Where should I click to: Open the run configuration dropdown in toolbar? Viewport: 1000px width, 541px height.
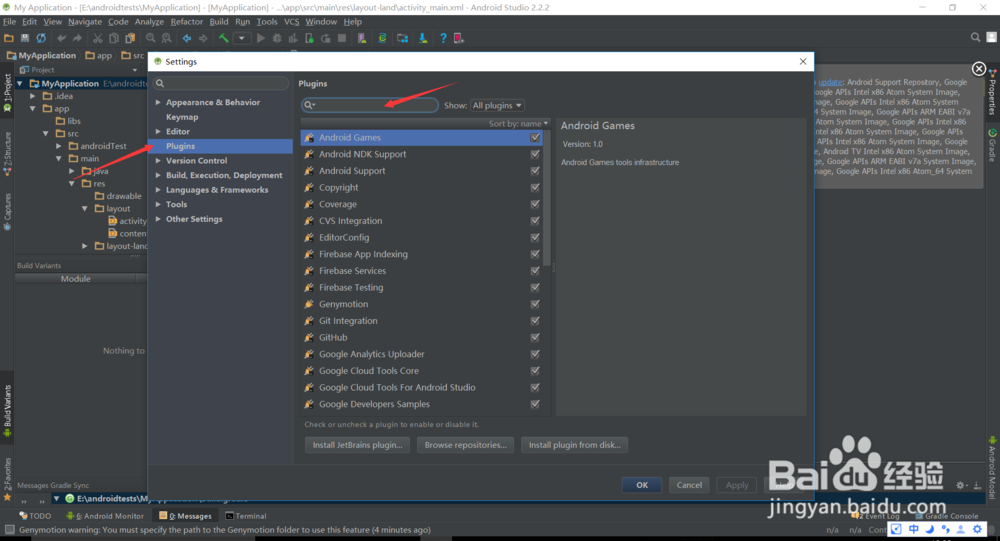pyautogui.click(x=241, y=38)
